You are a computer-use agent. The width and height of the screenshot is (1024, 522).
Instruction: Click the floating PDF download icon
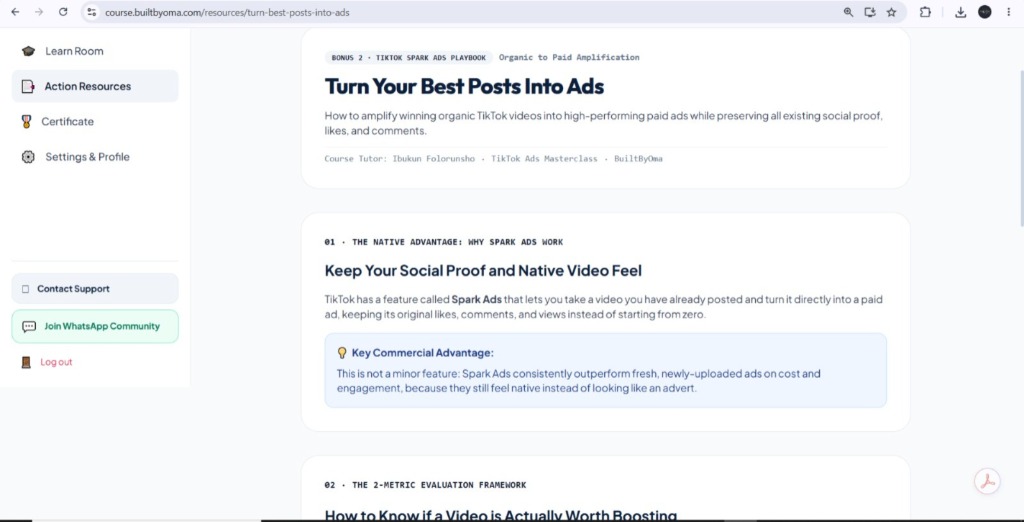click(987, 481)
